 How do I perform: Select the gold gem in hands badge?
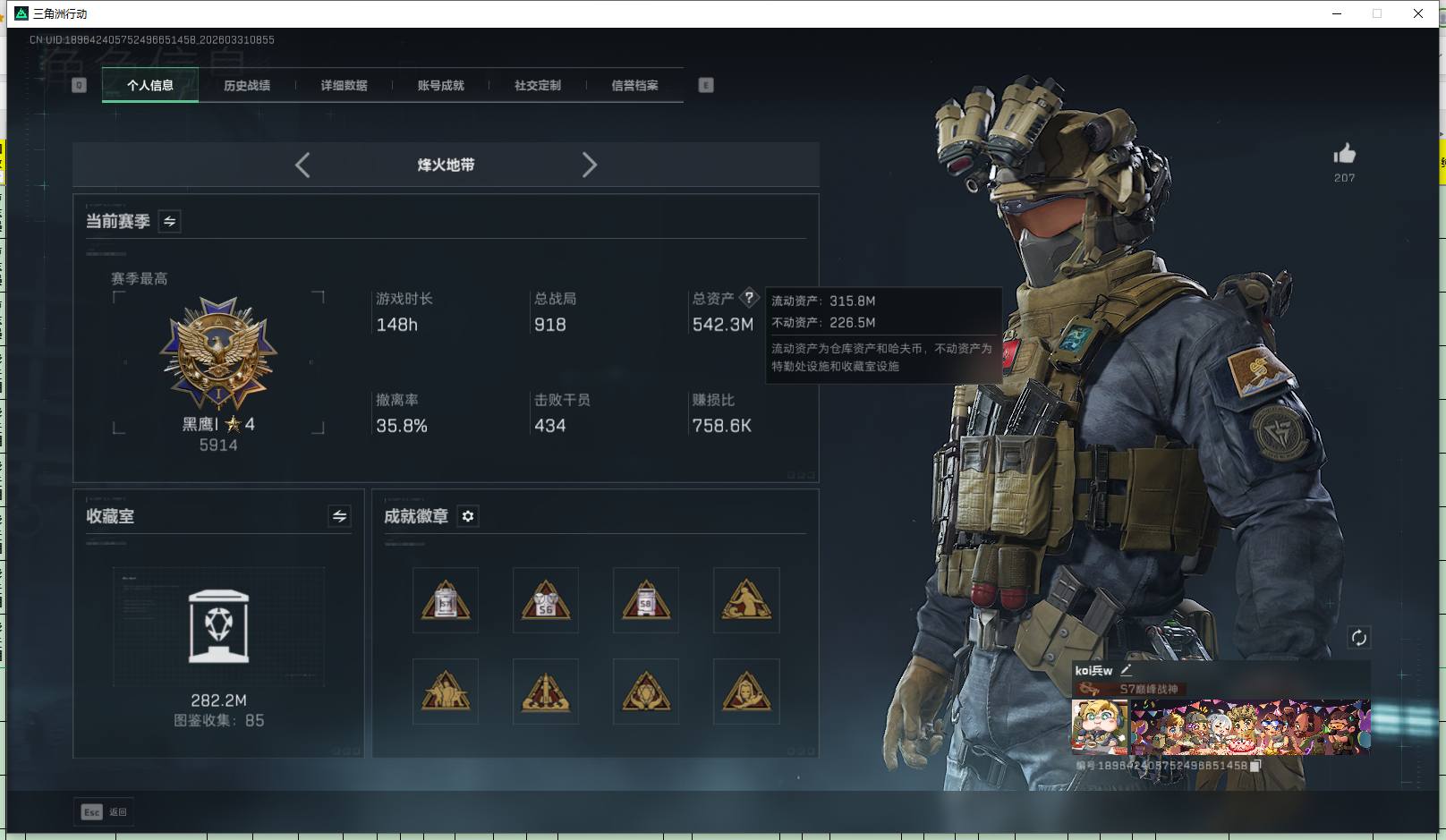(x=646, y=692)
